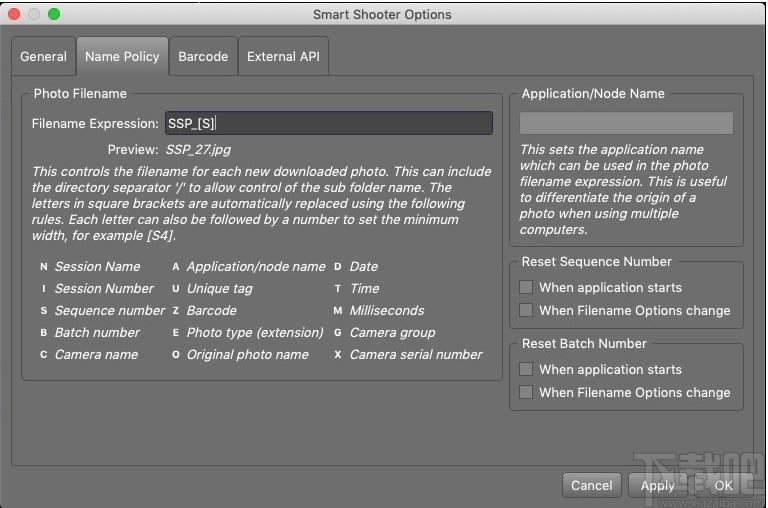Click the Cancel button
This screenshot has height=508, width=768.
(x=592, y=485)
